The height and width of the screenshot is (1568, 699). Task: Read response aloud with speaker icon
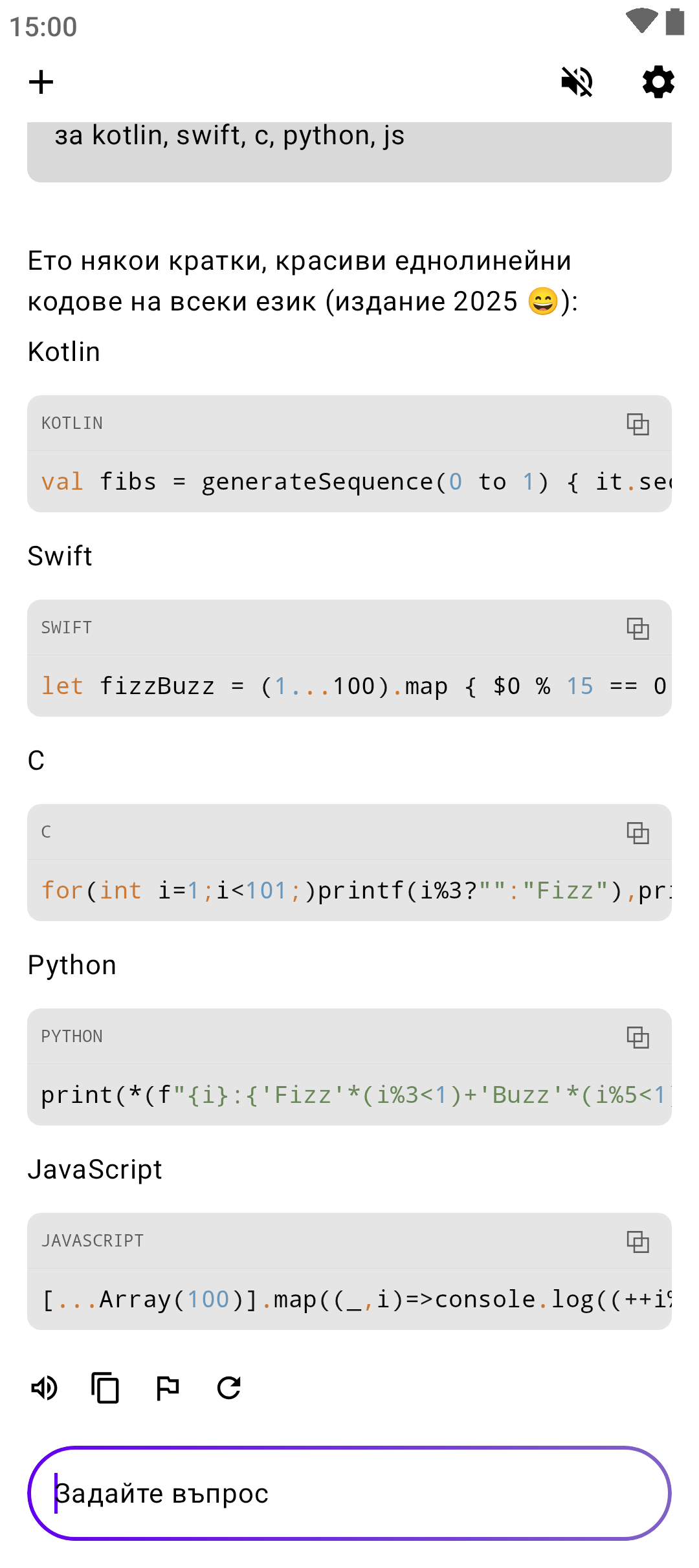(x=45, y=1388)
